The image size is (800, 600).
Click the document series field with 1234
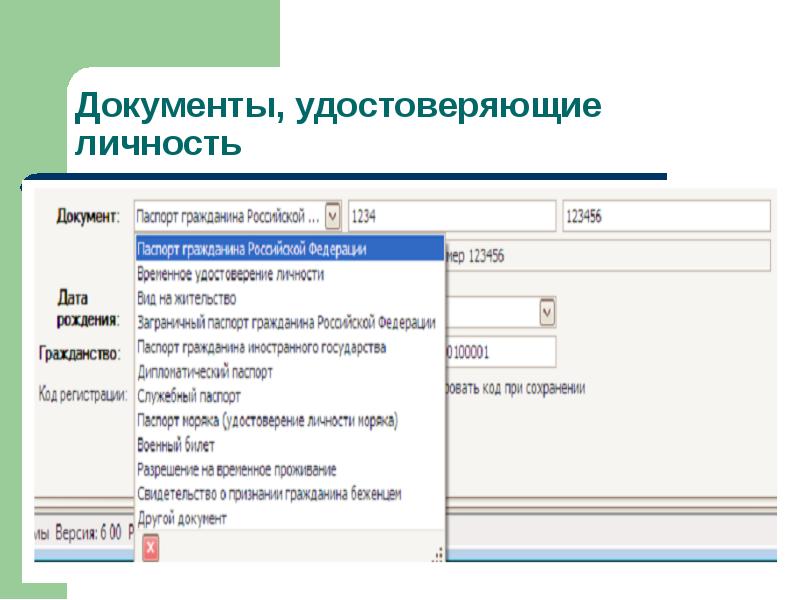[451, 216]
